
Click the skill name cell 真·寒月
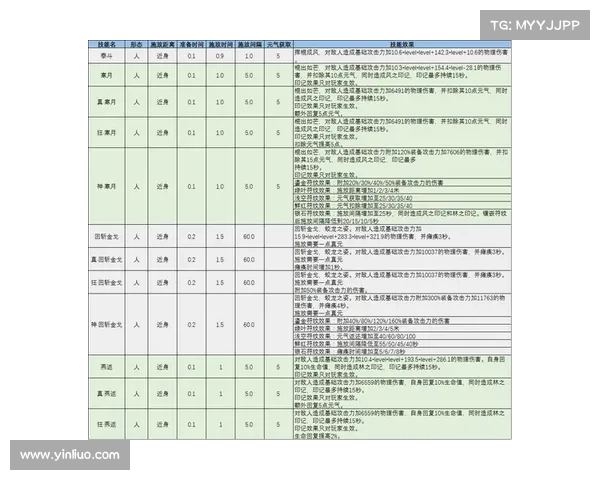point(106,102)
